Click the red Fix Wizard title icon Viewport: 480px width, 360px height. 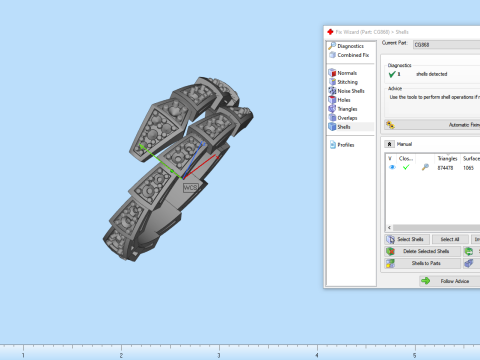point(330,32)
